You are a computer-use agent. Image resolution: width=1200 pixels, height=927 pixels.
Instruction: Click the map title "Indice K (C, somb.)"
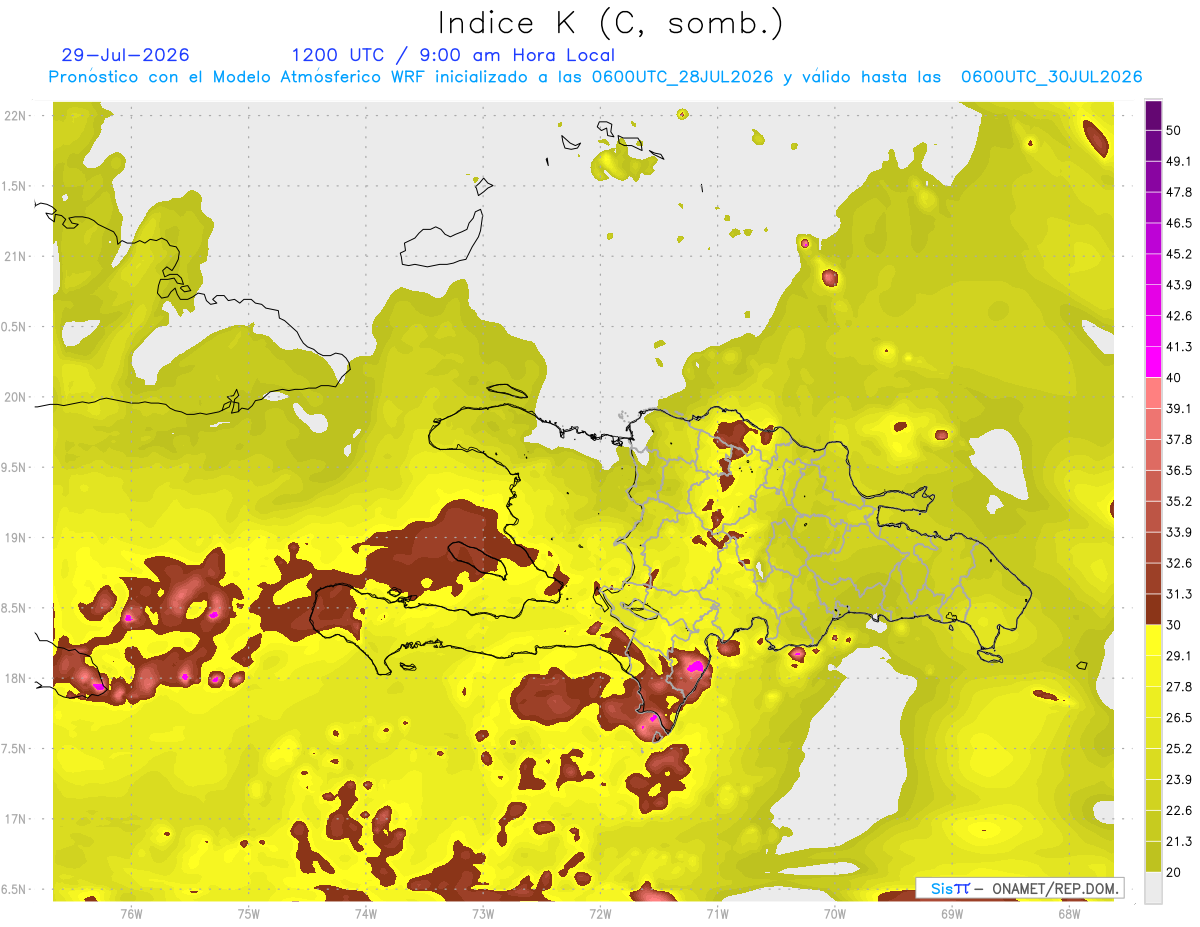[x=610, y=23]
